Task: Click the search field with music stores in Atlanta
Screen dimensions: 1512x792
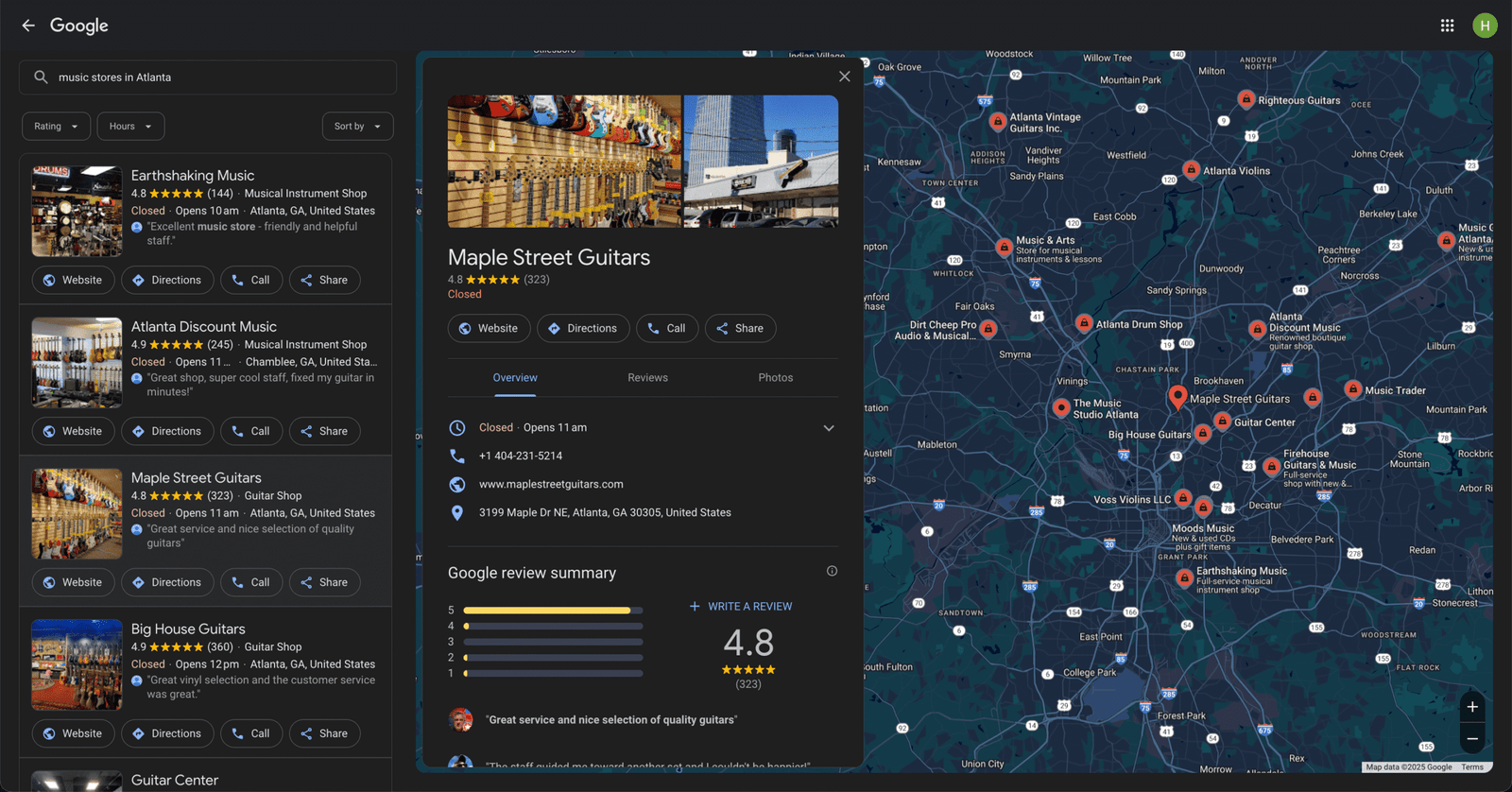Action: click(208, 77)
